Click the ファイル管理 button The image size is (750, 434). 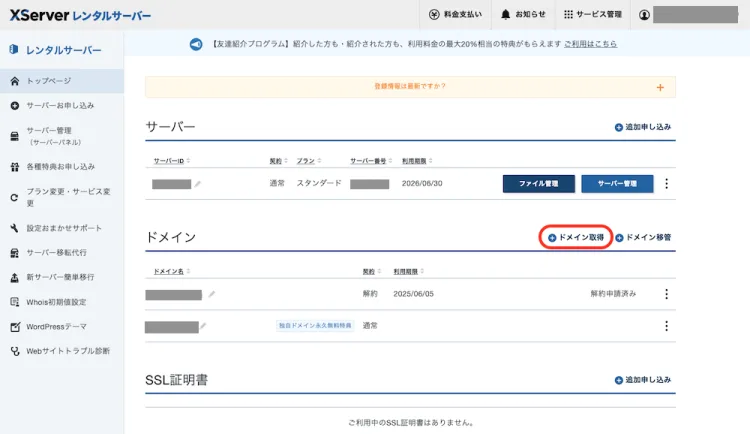pyautogui.click(x=539, y=184)
